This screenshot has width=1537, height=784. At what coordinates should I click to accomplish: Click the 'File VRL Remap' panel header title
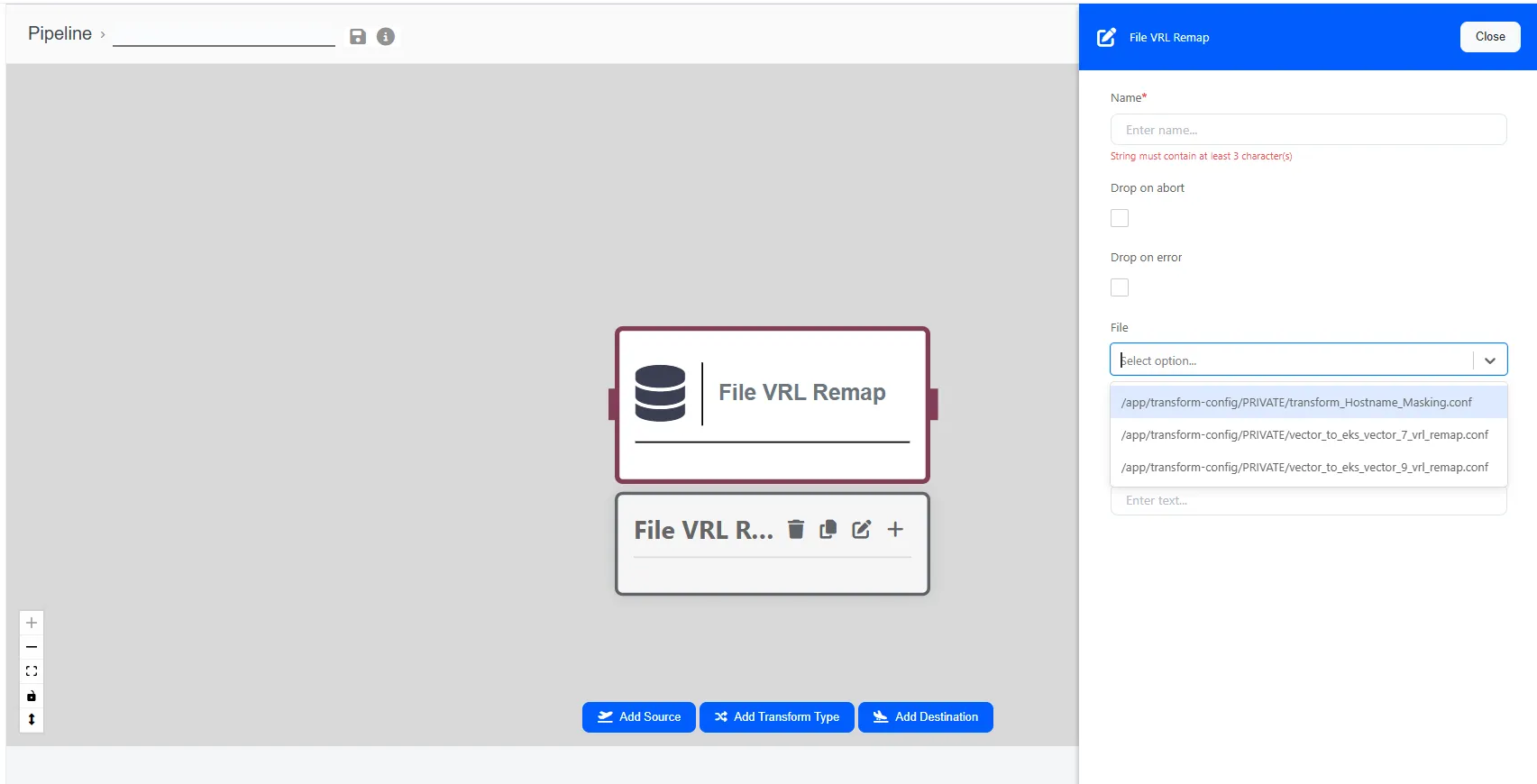tap(1169, 38)
